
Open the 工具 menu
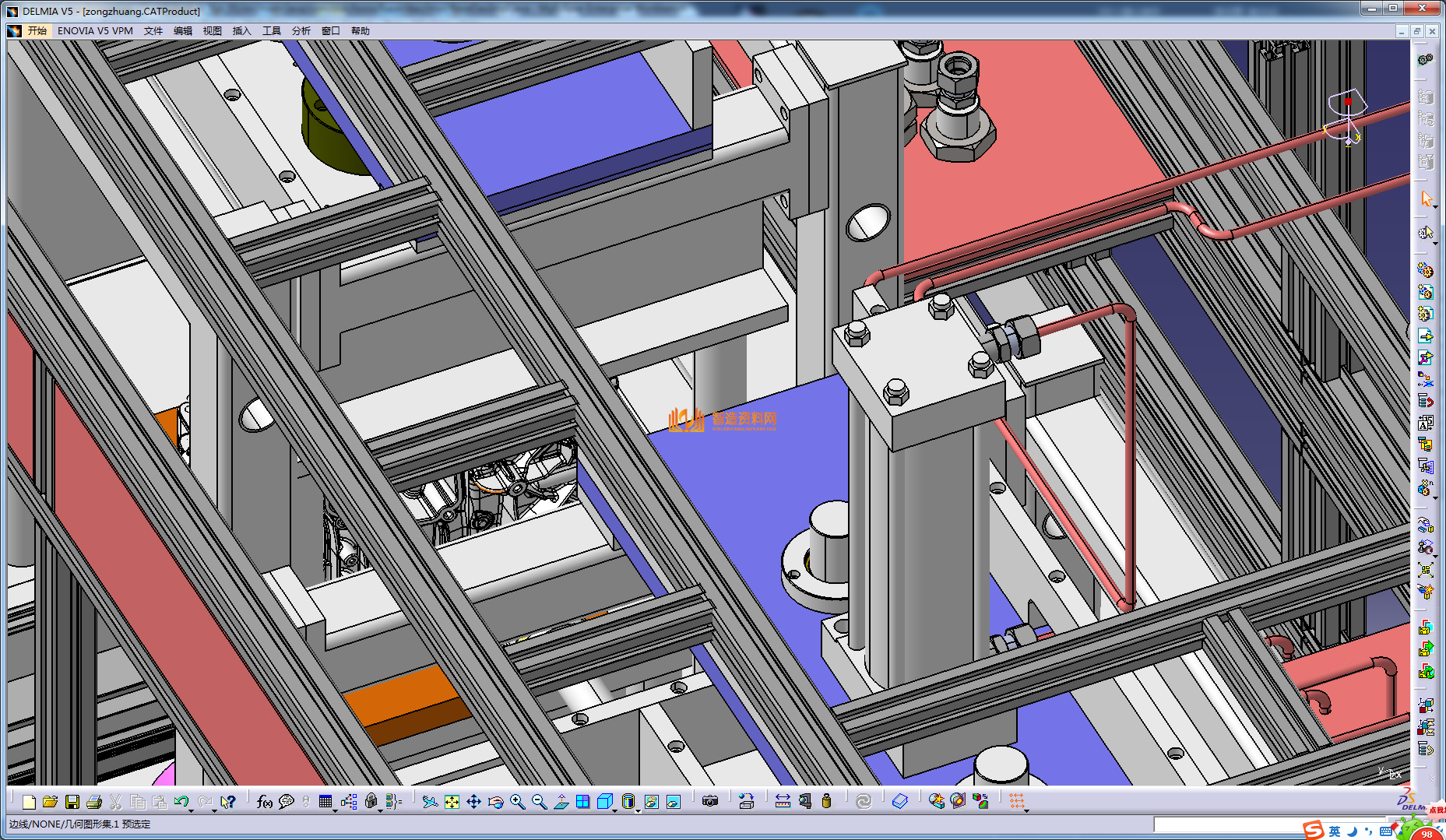click(271, 31)
